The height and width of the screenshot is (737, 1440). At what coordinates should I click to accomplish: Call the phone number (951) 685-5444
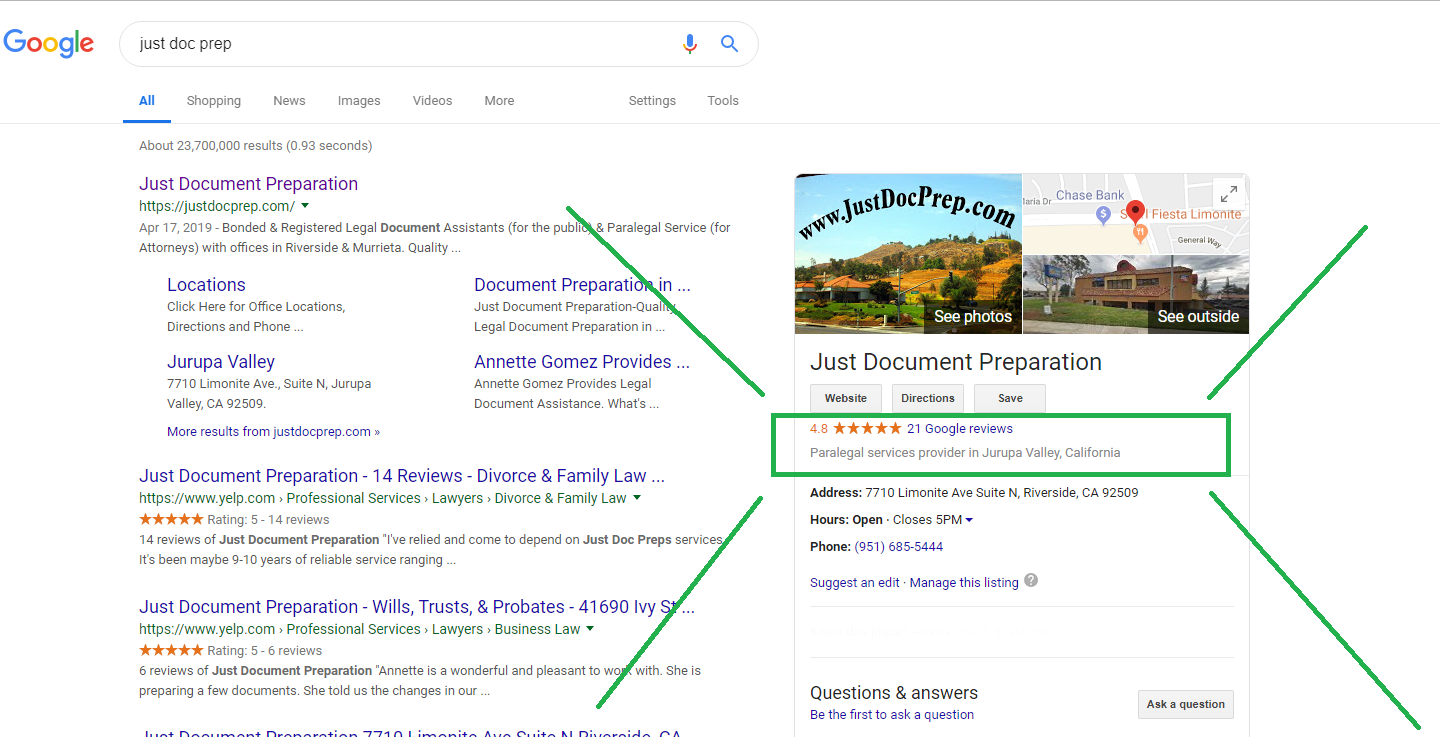898,547
